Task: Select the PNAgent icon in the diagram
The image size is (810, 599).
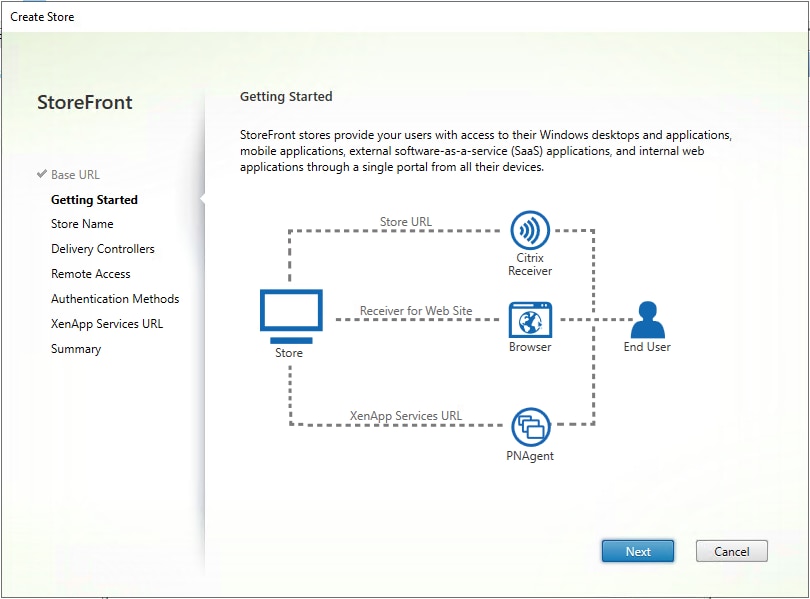Action: 529,424
